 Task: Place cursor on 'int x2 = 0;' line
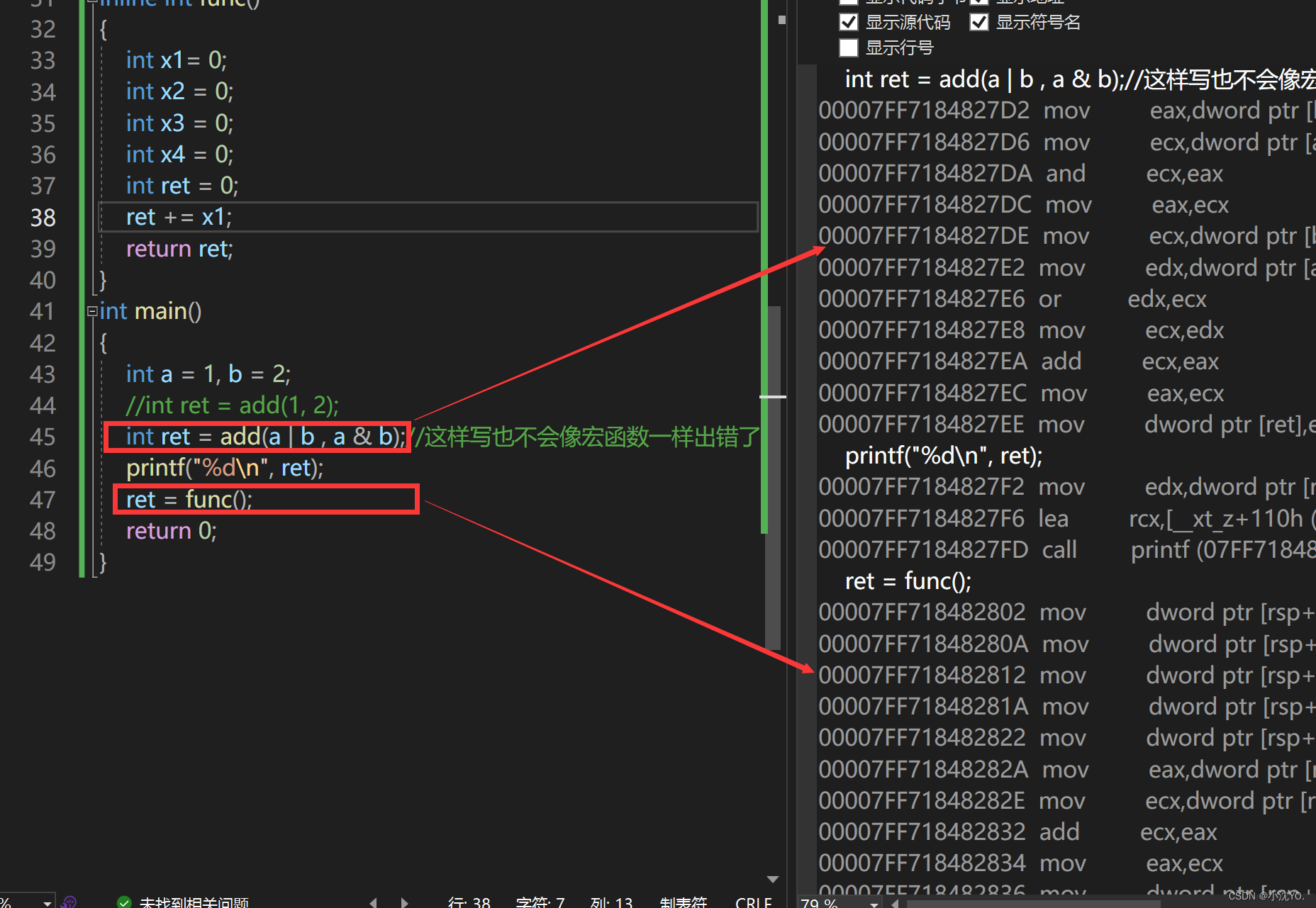(179, 91)
